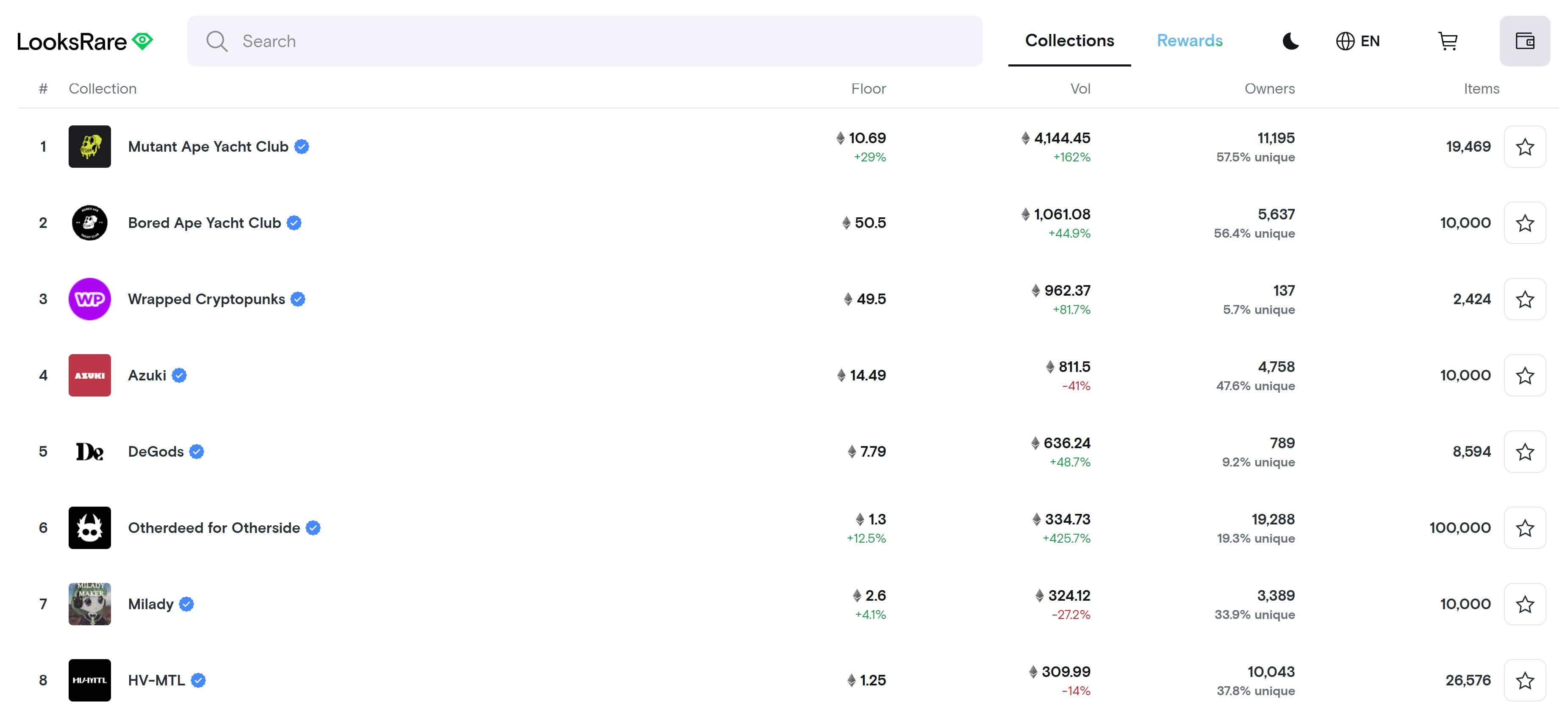Open the HV-MTL collection link

(156, 680)
